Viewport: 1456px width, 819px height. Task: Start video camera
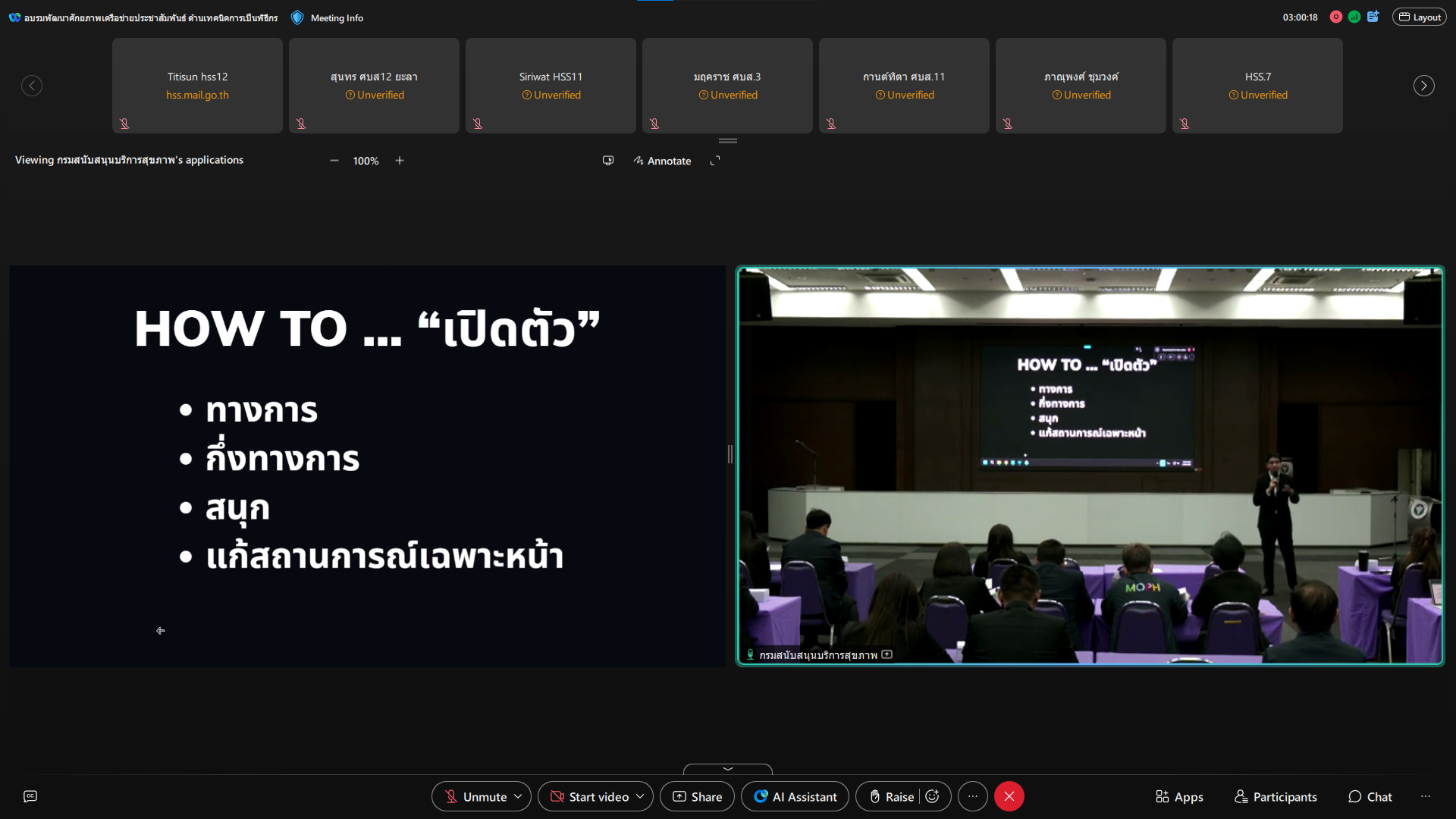(x=589, y=796)
